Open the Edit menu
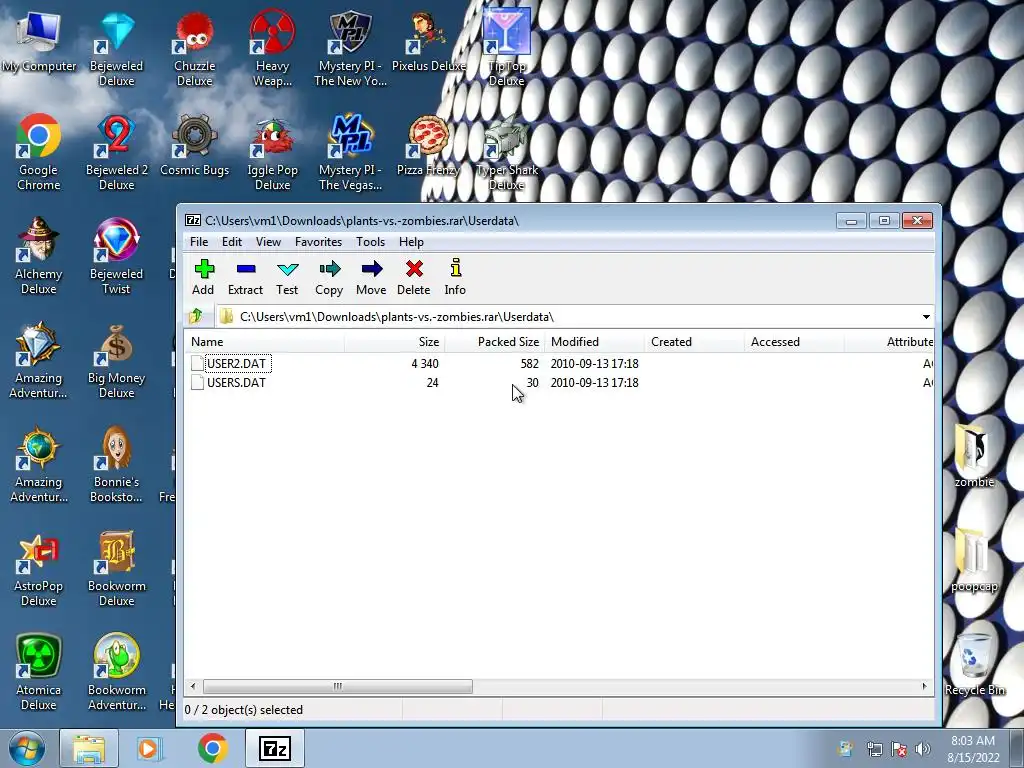This screenshot has height=768, width=1024. (232, 242)
